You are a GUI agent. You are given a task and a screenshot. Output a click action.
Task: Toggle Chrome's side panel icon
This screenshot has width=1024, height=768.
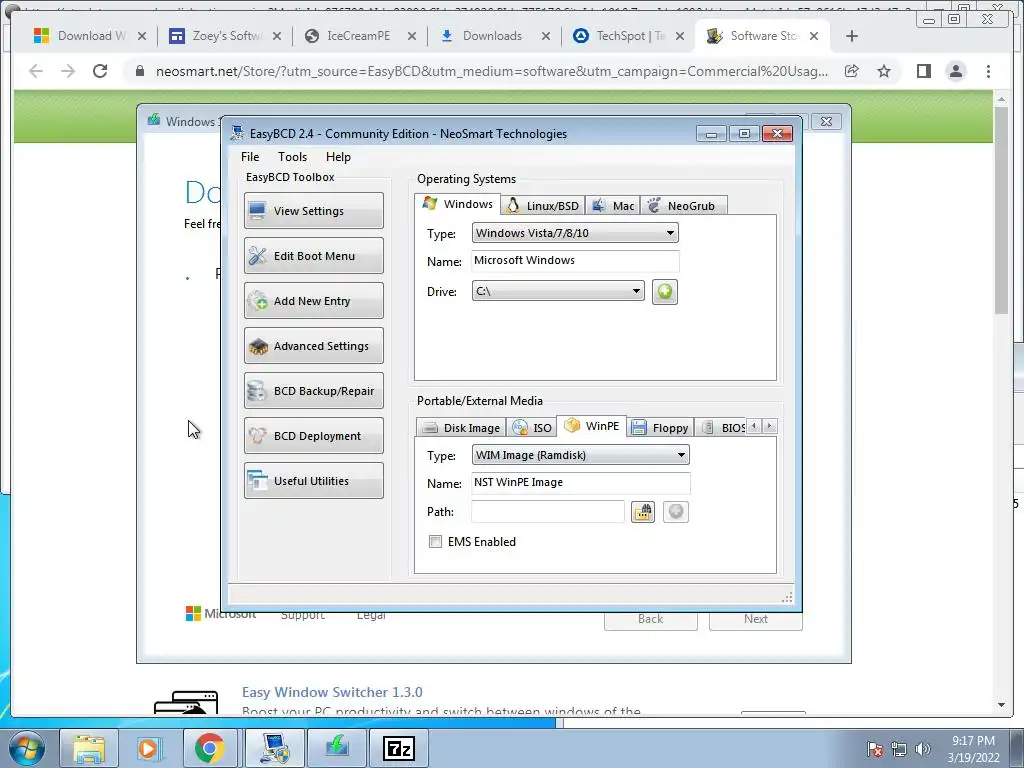pos(923,71)
